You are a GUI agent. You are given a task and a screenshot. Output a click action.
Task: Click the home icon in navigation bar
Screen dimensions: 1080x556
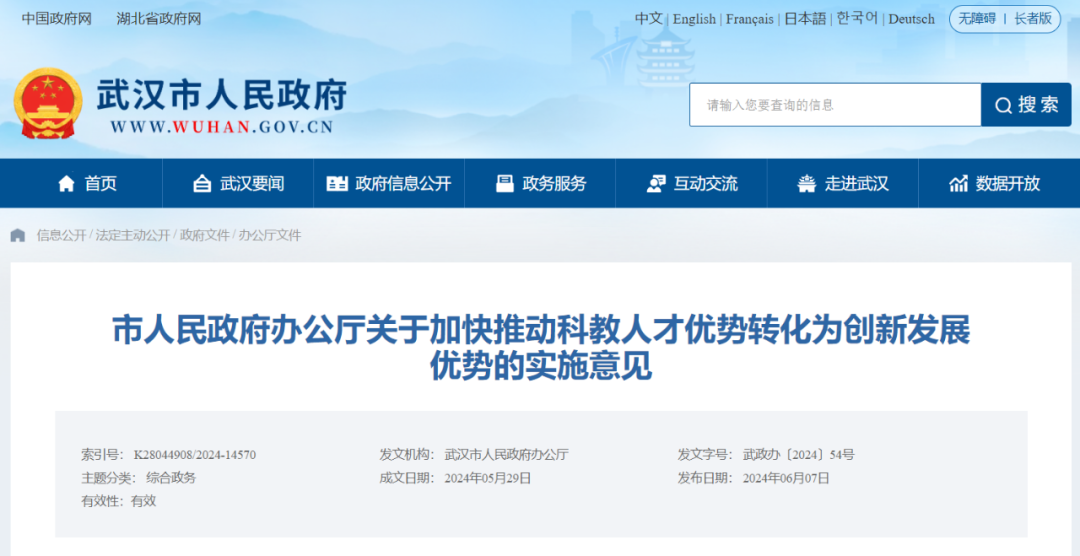pos(67,184)
